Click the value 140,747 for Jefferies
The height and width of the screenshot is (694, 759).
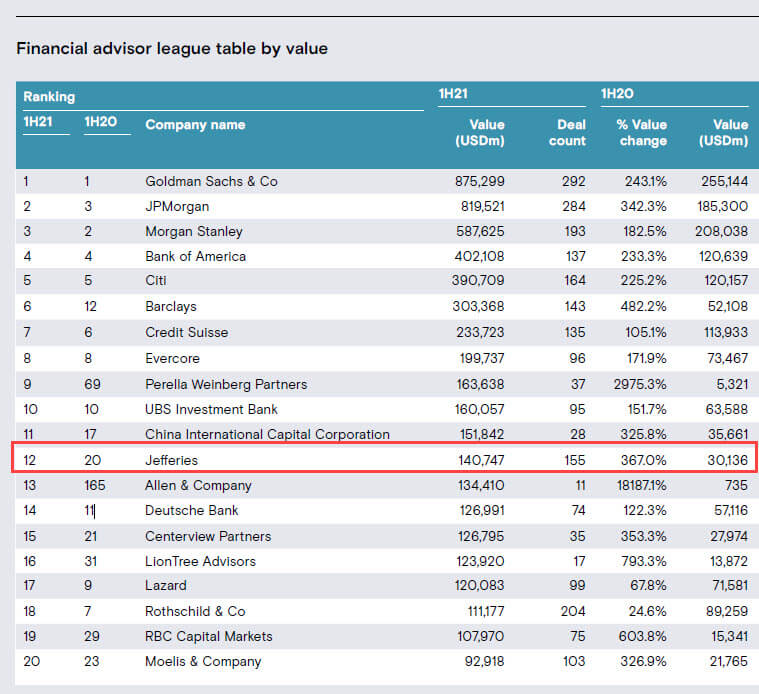click(481, 460)
